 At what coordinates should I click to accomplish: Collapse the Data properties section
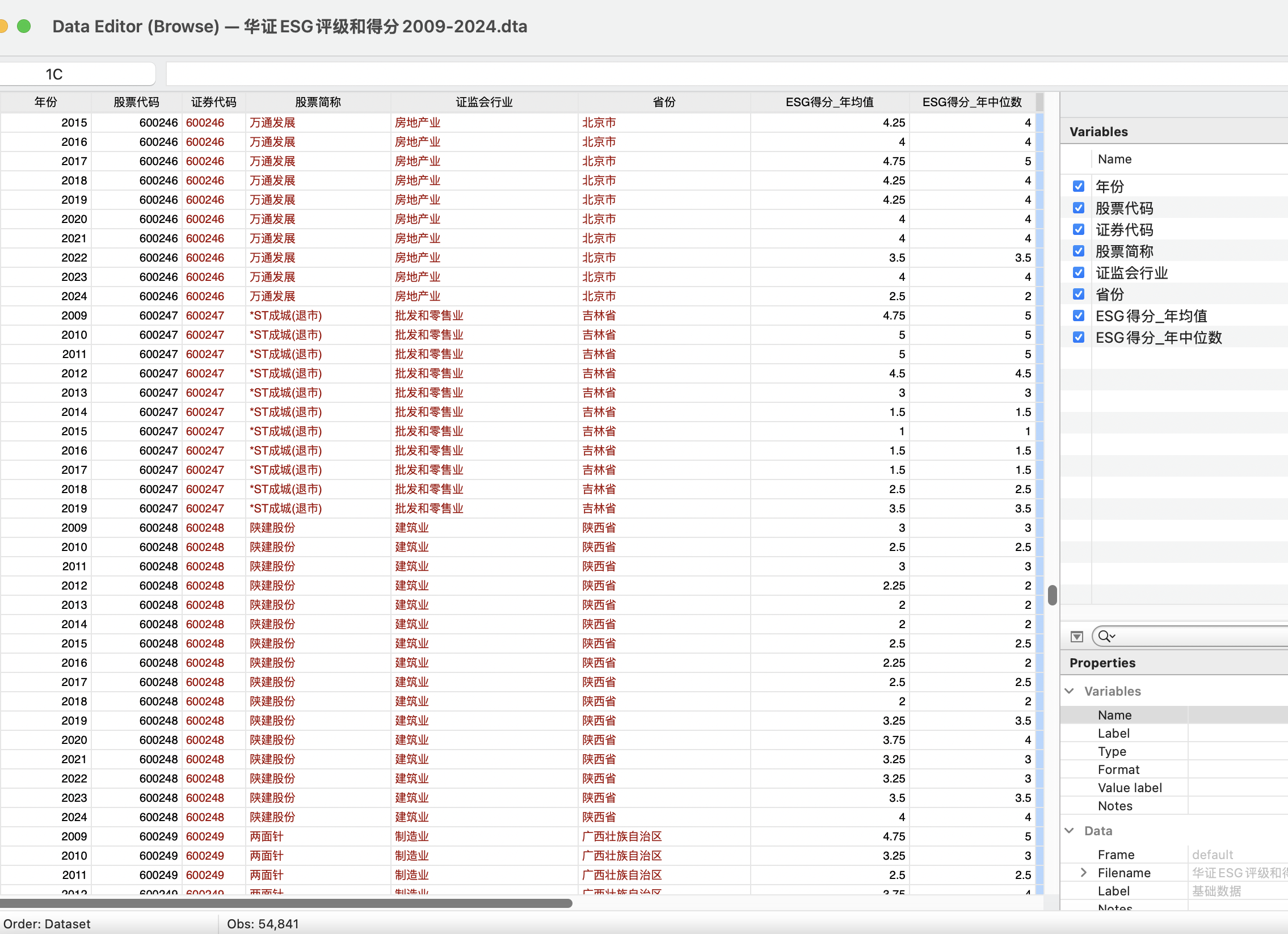point(1070,831)
